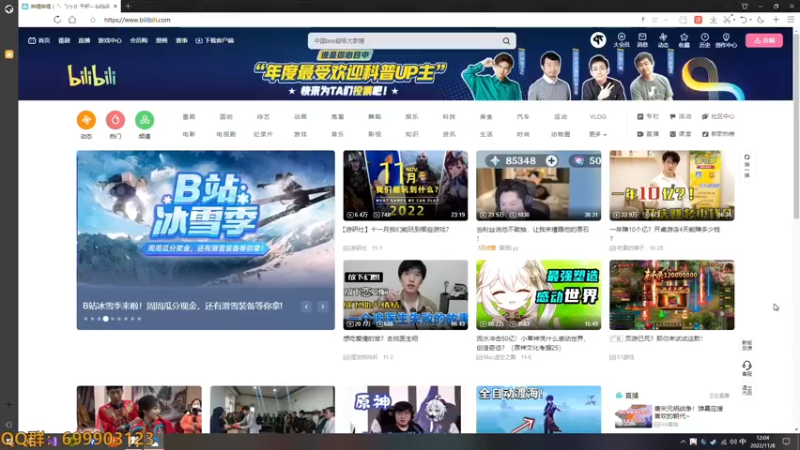Click the 中 input method indicator in taskbar
The image size is (800, 450).
742,441
